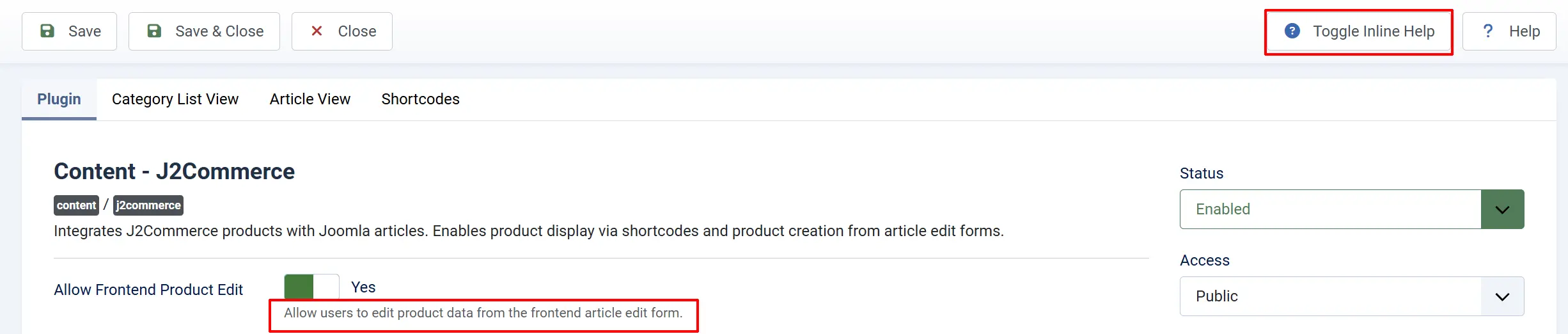Click the j2commerce badge label
The image size is (1568, 334).
[x=148, y=205]
